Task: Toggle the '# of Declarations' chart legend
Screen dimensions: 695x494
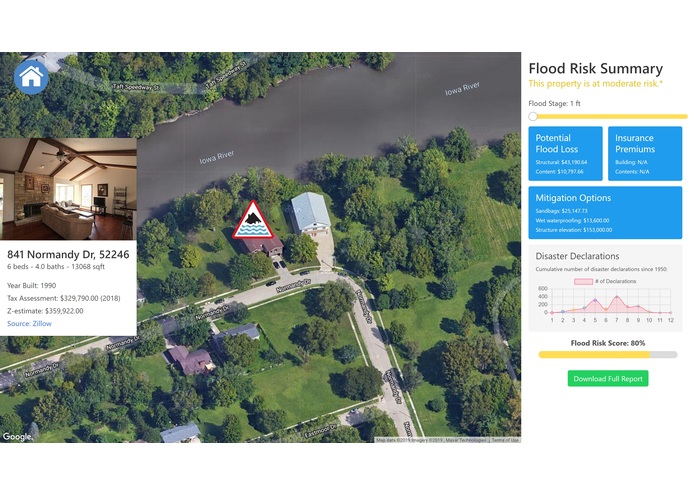Action: click(605, 281)
